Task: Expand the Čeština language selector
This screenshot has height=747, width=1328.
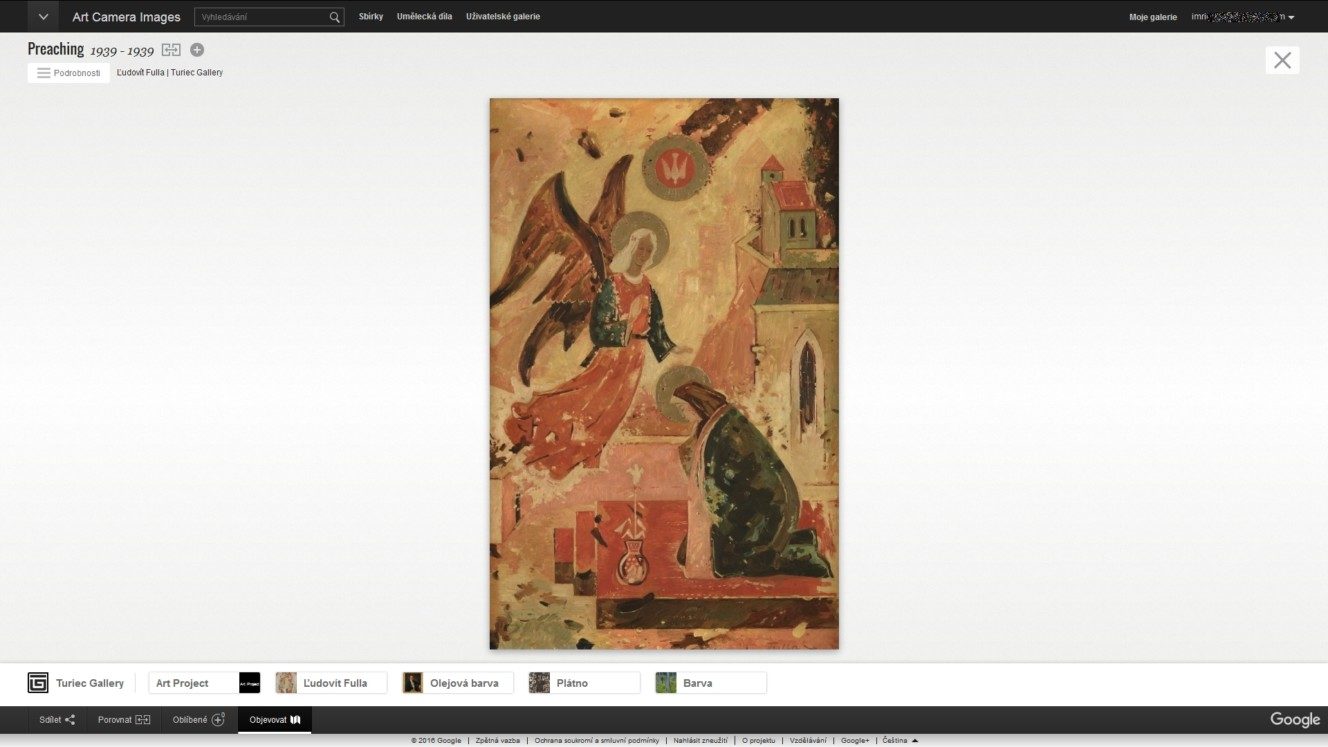Action: tap(900, 741)
